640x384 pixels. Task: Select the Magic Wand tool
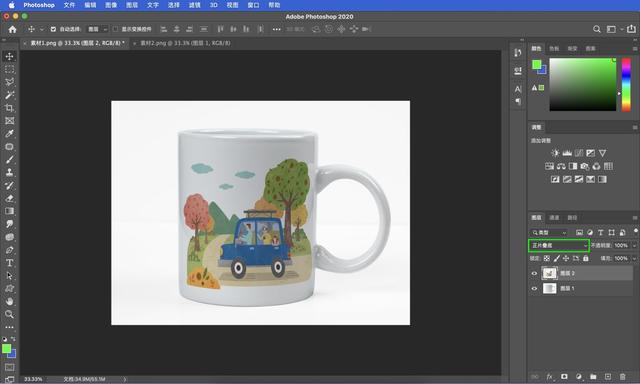pyautogui.click(x=9, y=95)
